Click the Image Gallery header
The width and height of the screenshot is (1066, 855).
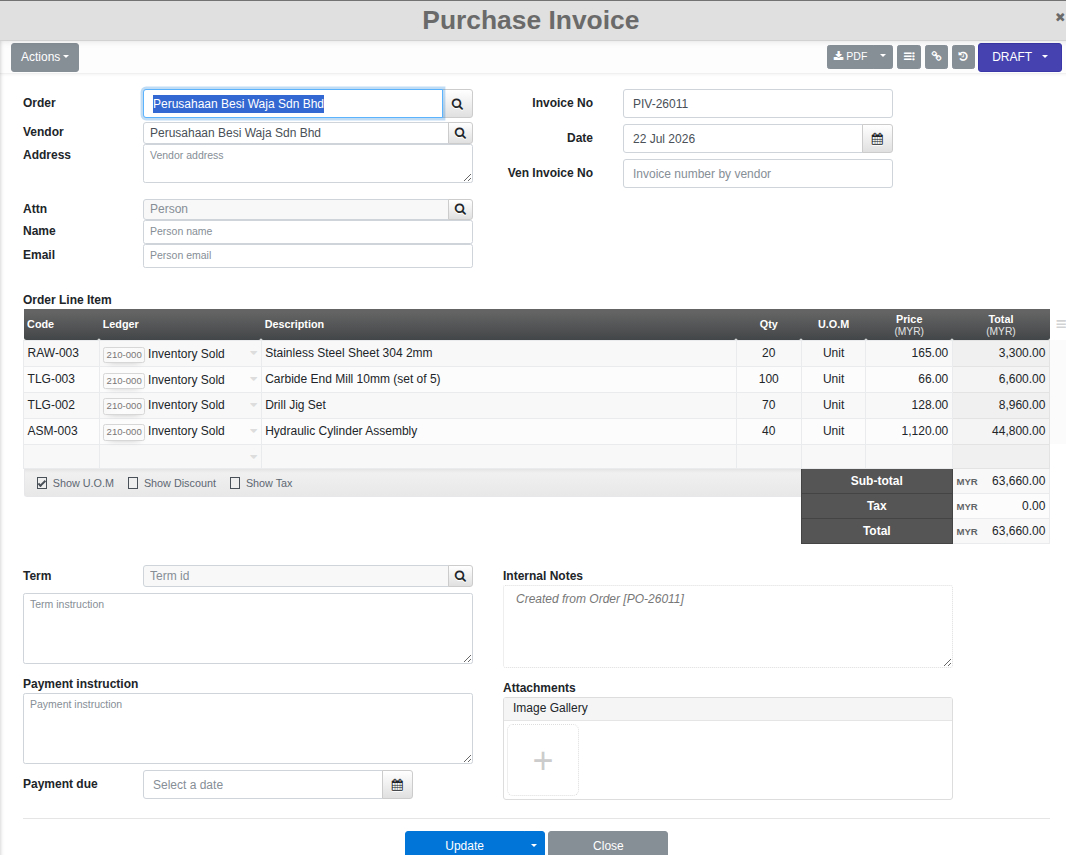[x=727, y=709]
